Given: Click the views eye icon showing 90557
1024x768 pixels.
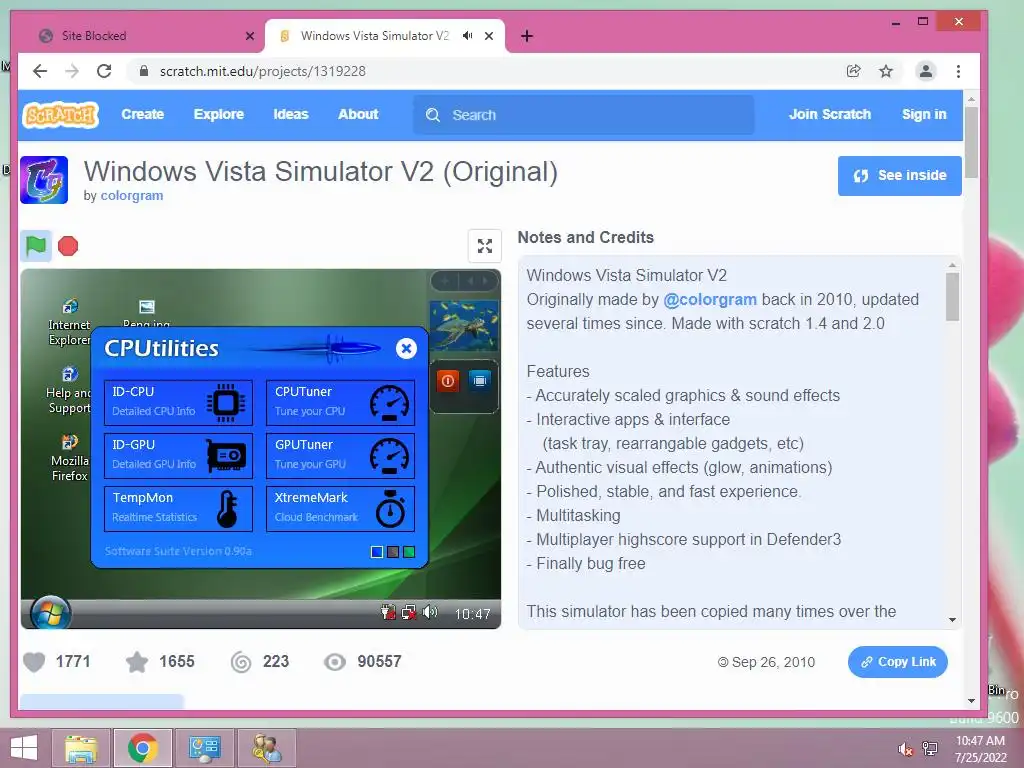Looking at the screenshot, I should 335,662.
